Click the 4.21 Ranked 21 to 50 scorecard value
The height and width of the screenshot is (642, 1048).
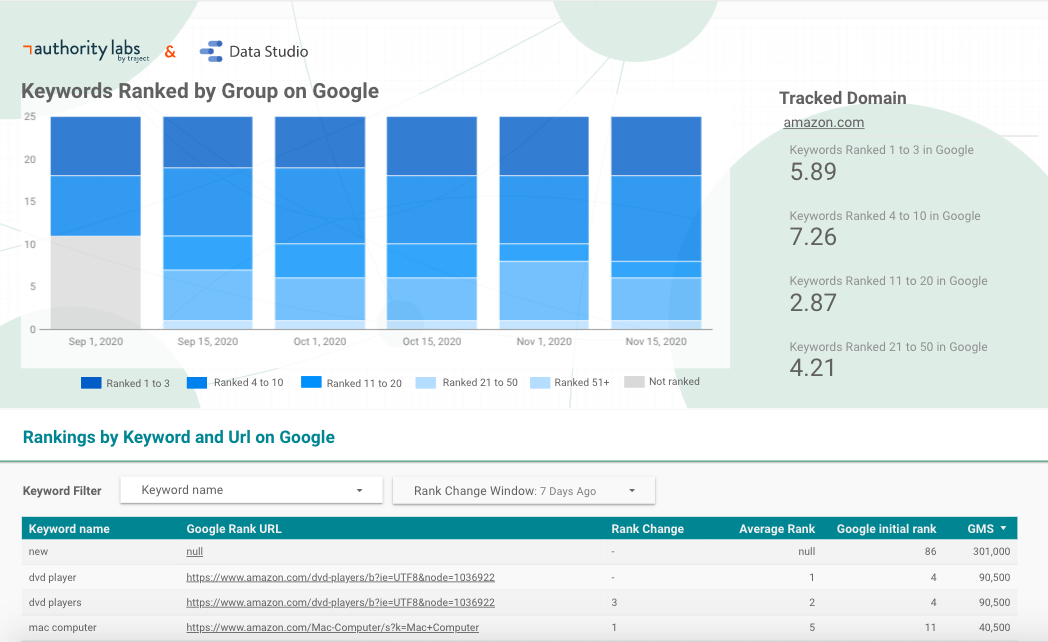[x=812, y=368]
